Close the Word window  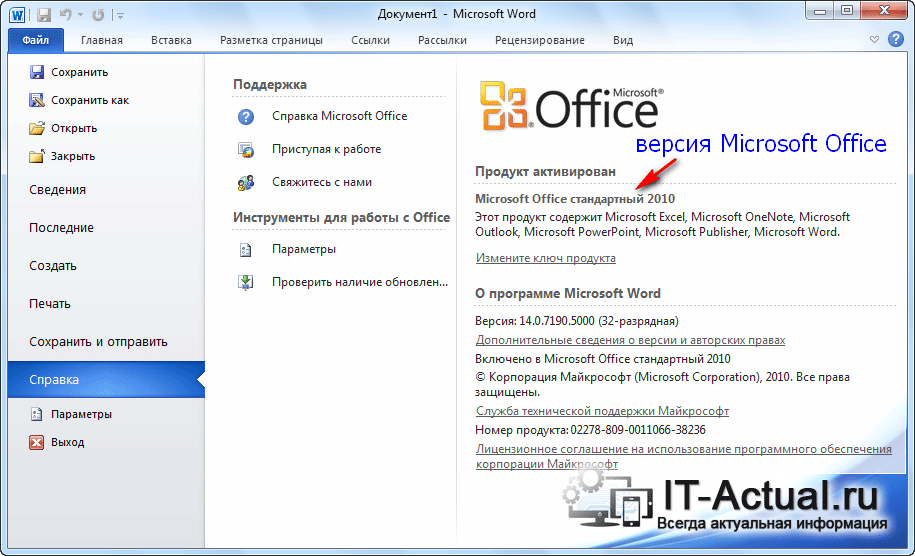tap(884, 11)
